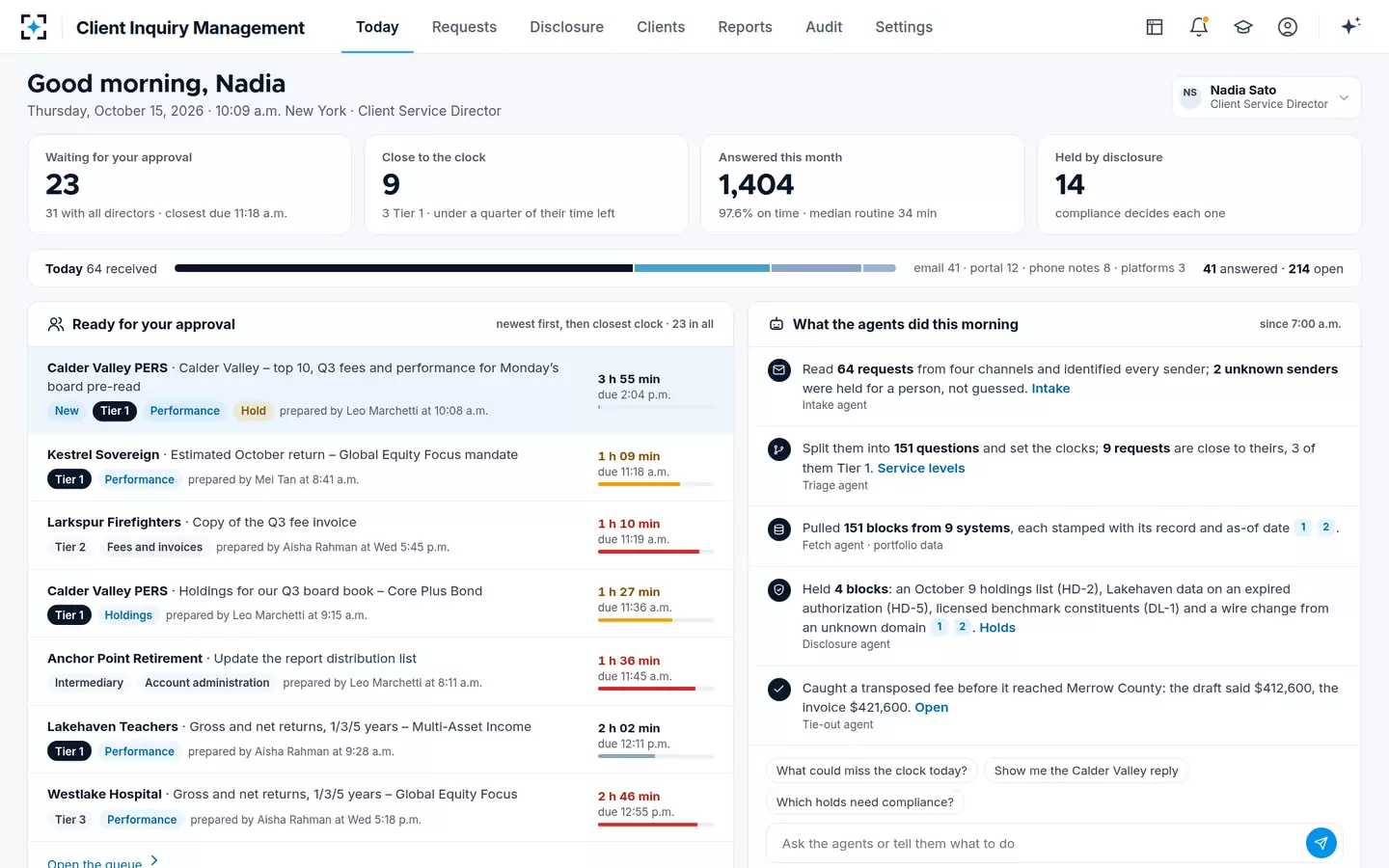
Task: Click 'Show me the Calder Valley reply' suggestion
Action: click(x=1086, y=771)
